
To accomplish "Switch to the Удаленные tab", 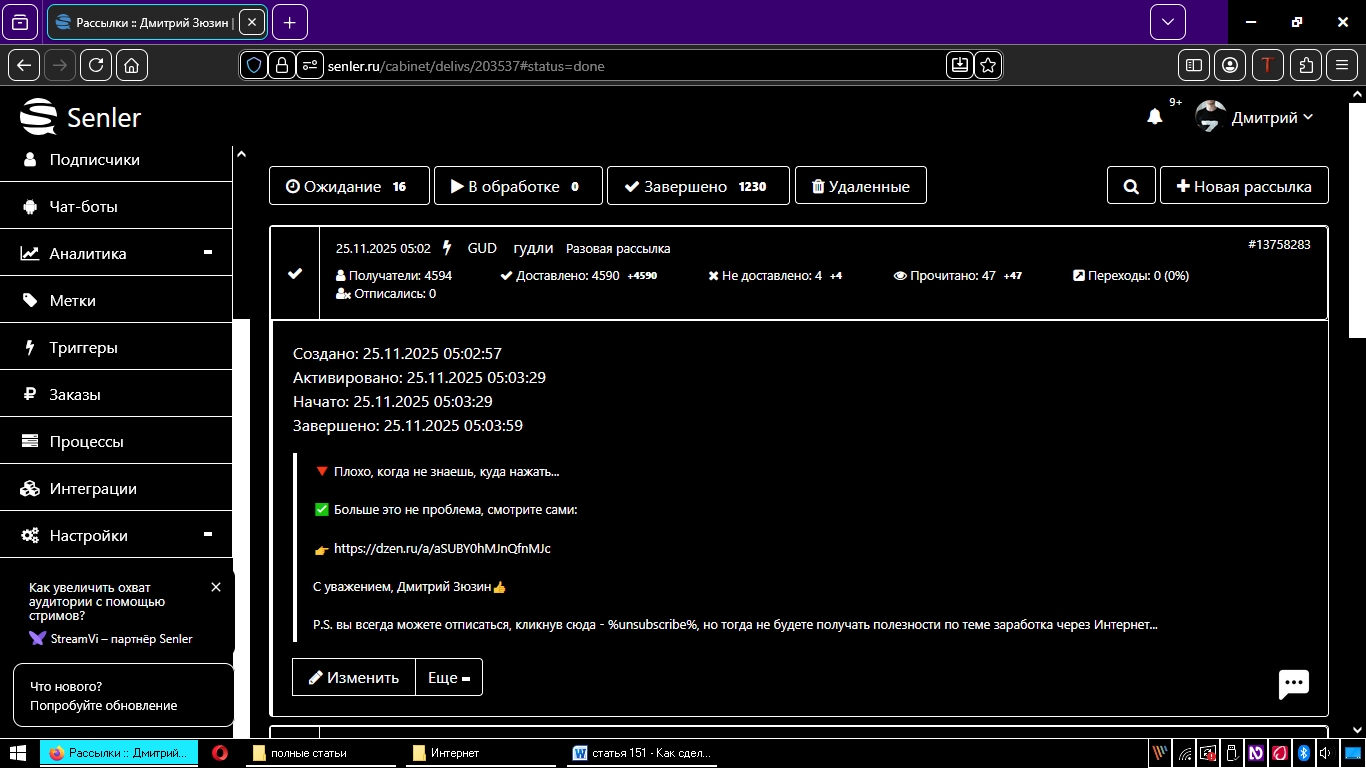I will tap(860, 186).
